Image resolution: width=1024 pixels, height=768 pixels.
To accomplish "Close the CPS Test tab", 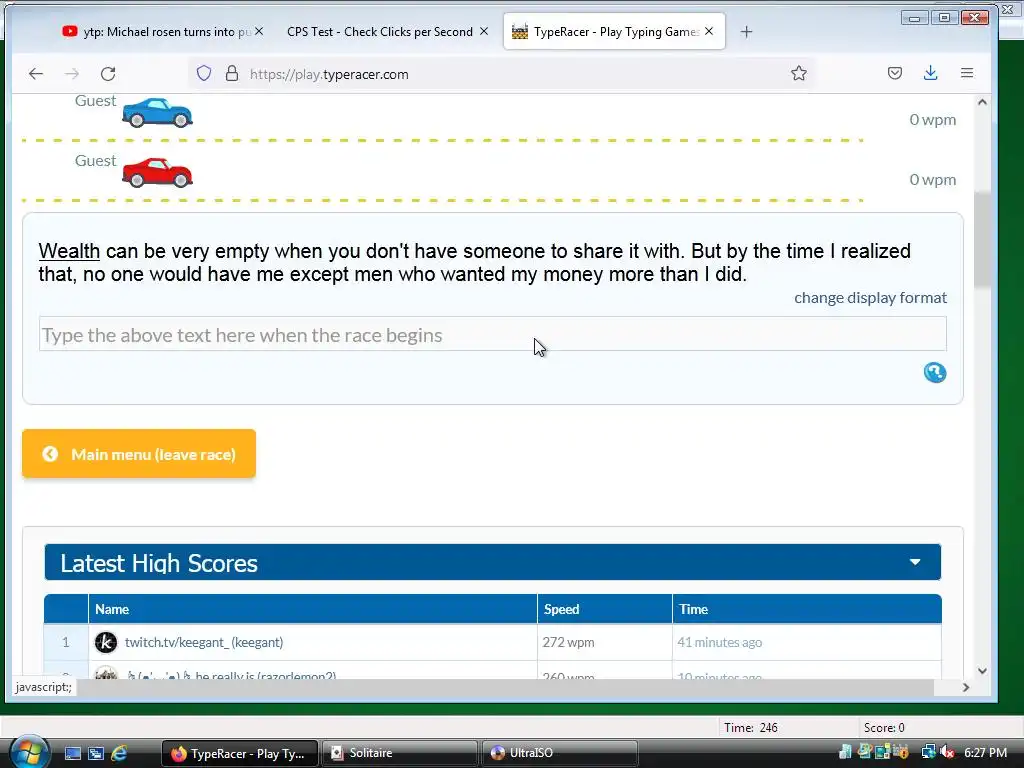I will (x=484, y=31).
